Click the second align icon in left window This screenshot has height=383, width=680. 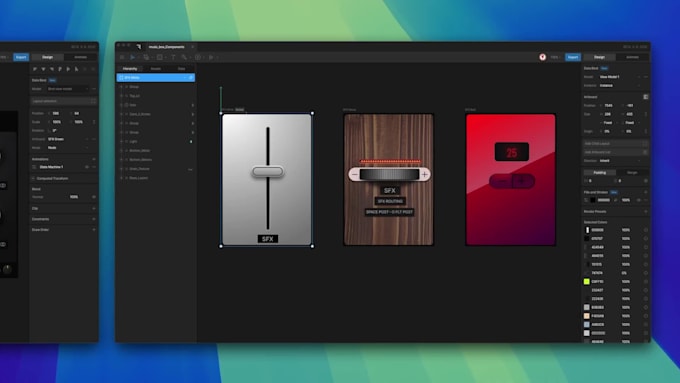(x=43, y=69)
